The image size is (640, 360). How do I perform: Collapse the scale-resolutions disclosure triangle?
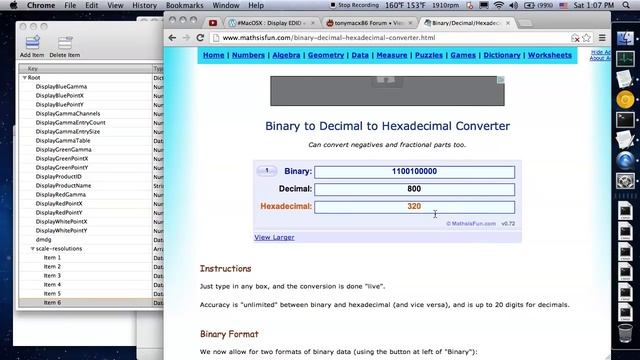click(33, 249)
